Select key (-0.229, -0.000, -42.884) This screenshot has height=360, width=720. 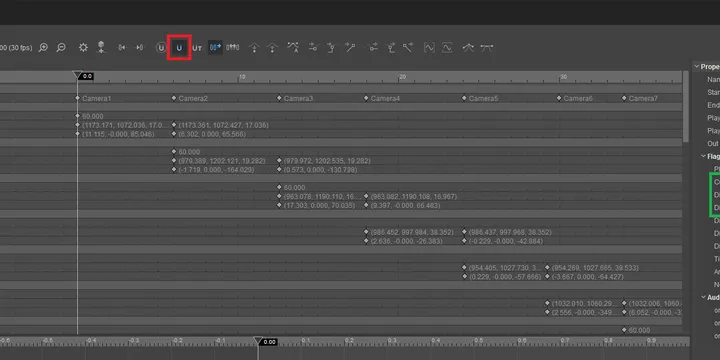pyautogui.click(x=464, y=241)
